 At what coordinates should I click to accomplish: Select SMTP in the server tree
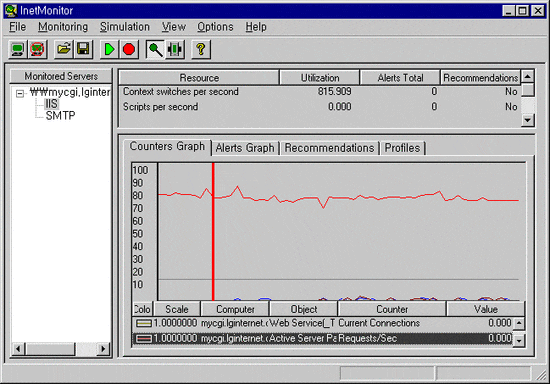pyautogui.click(x=60, y=115)
